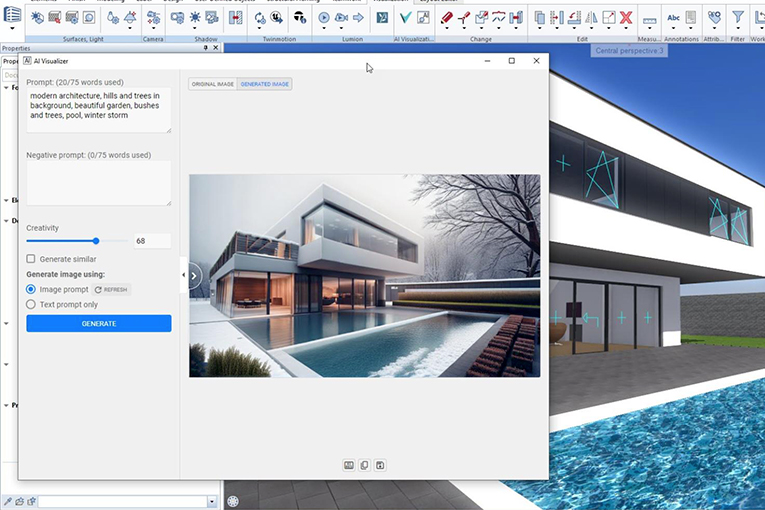Select the Image prompt radio button

click(x=31, y=289)
